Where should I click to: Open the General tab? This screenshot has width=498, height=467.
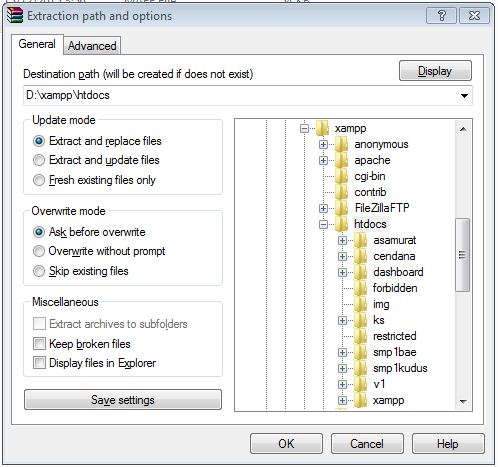(37, 44)
